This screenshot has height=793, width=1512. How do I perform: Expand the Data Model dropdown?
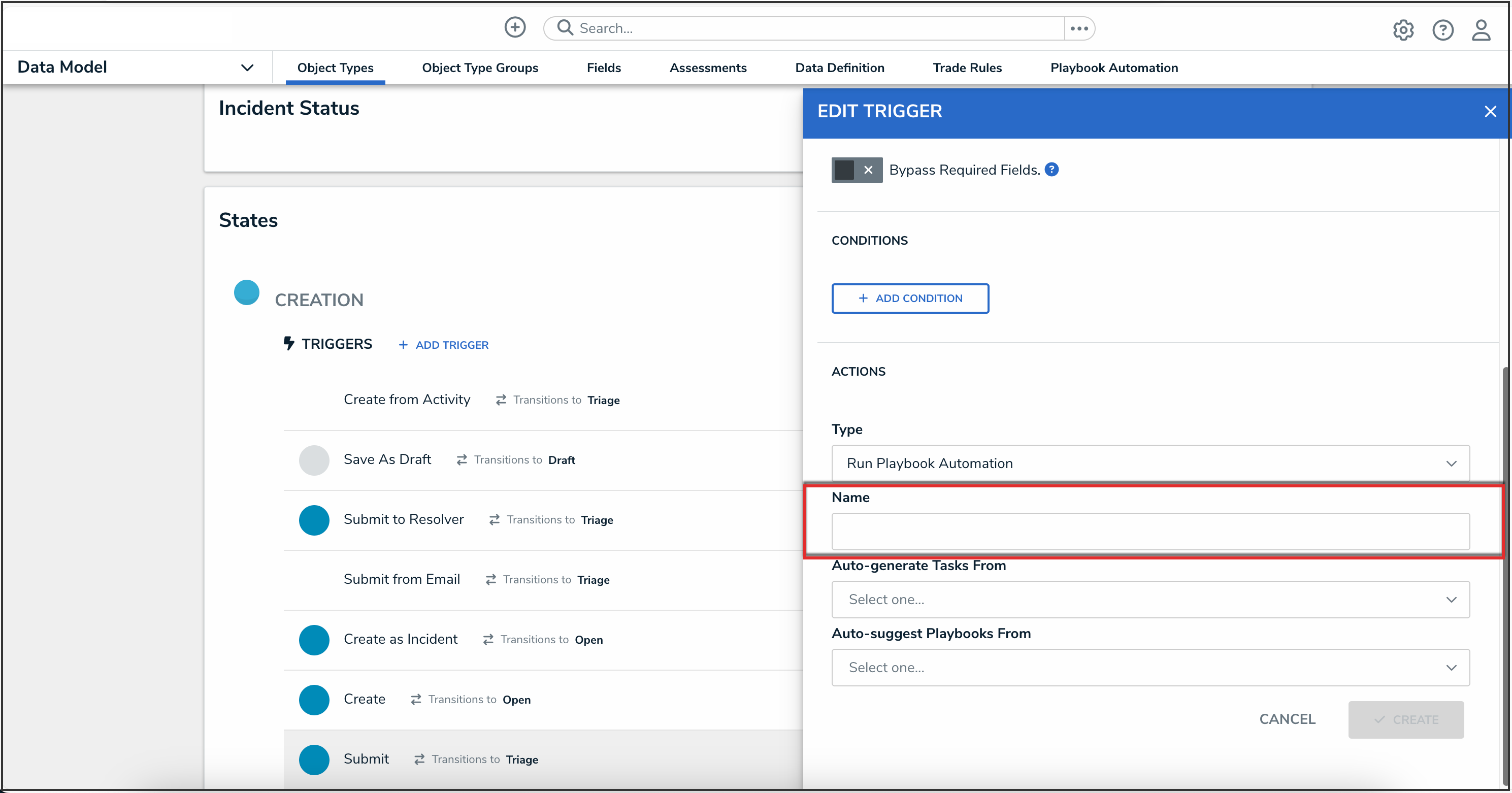click(247, 68)
